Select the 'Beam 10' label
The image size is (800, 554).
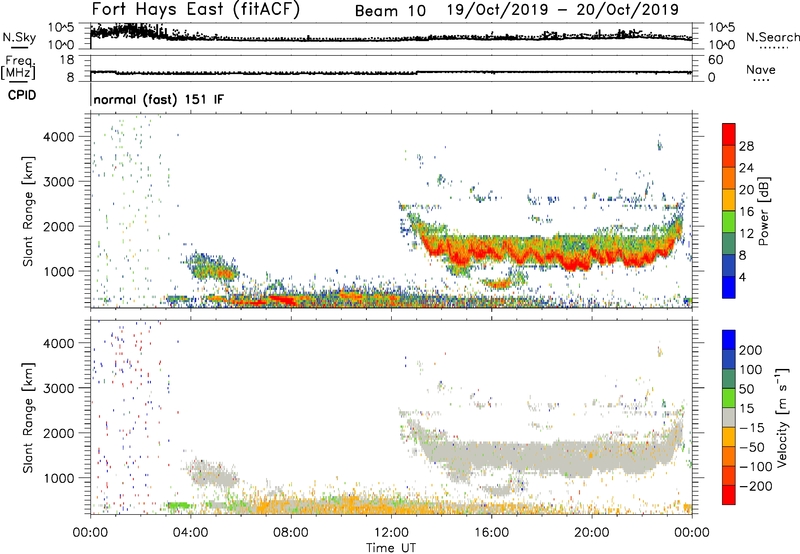point(390,11)
